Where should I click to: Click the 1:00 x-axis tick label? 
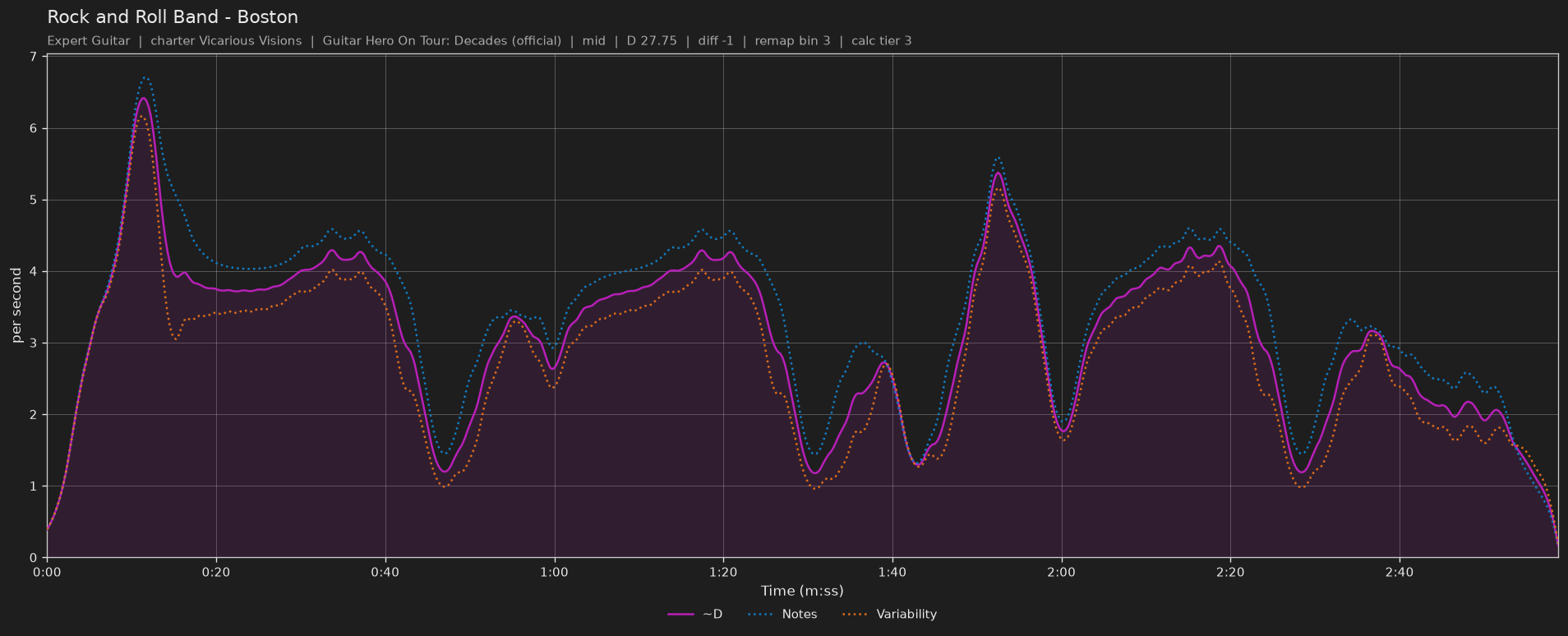tap(554, 572)
